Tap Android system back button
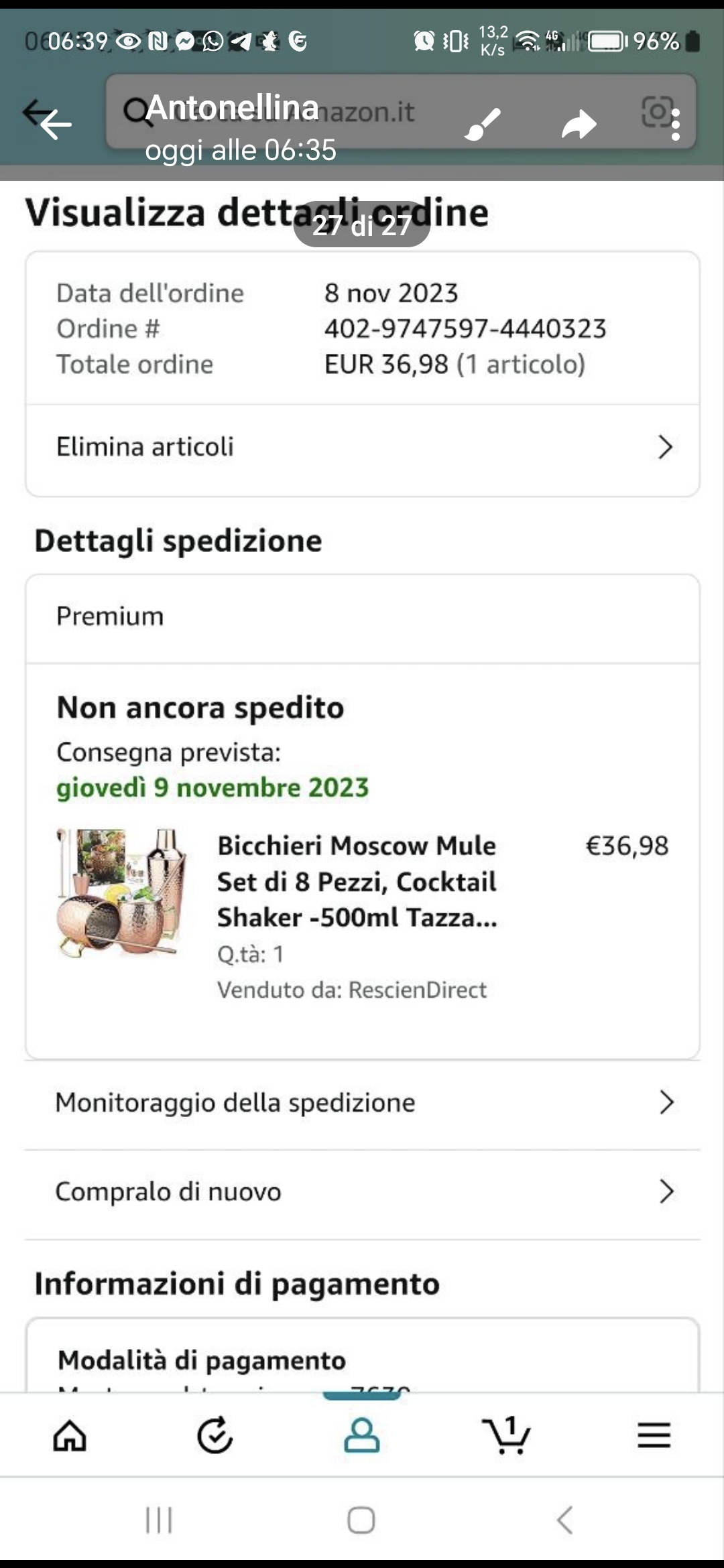The width and height of the screenshot is (724, 1568). pos(564,1520)
